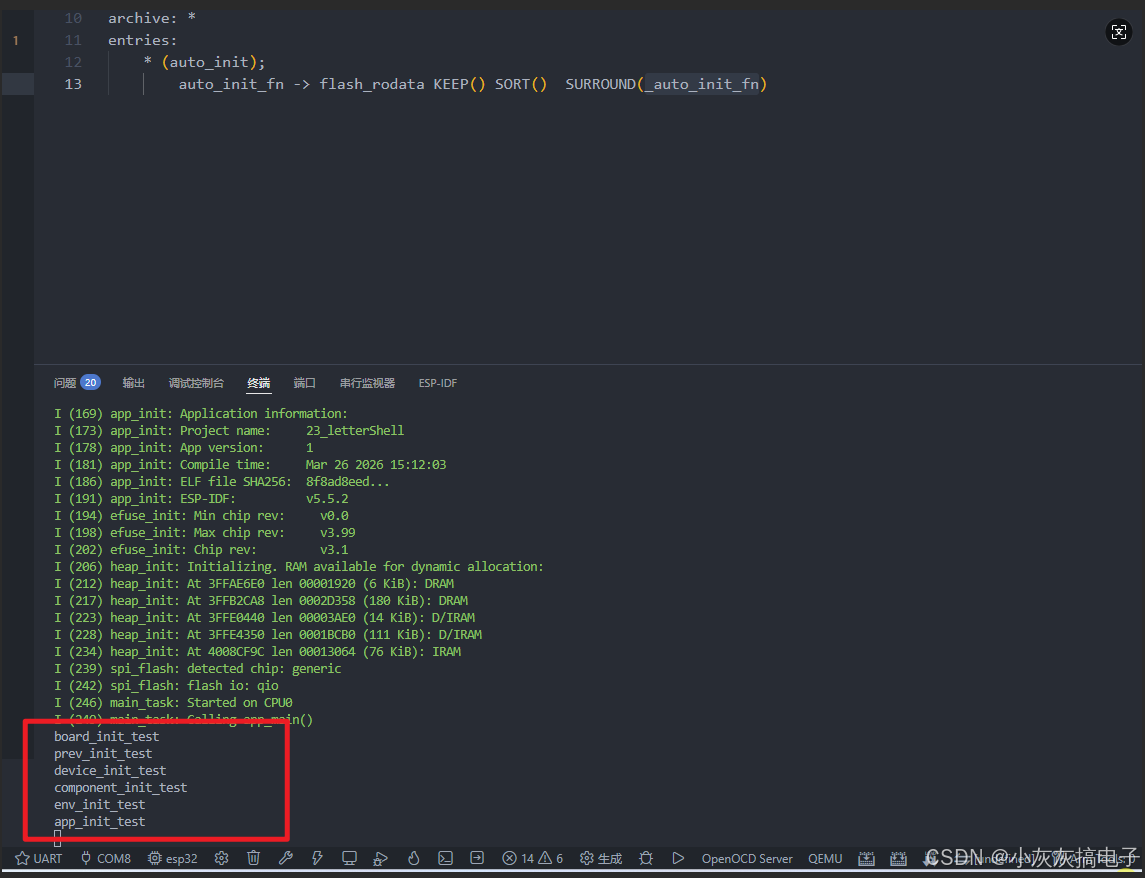The width and height of the screenshot is (1145, 878).
Task: Choose the COM8 serial port selector
Action: (x=105, y=858)
